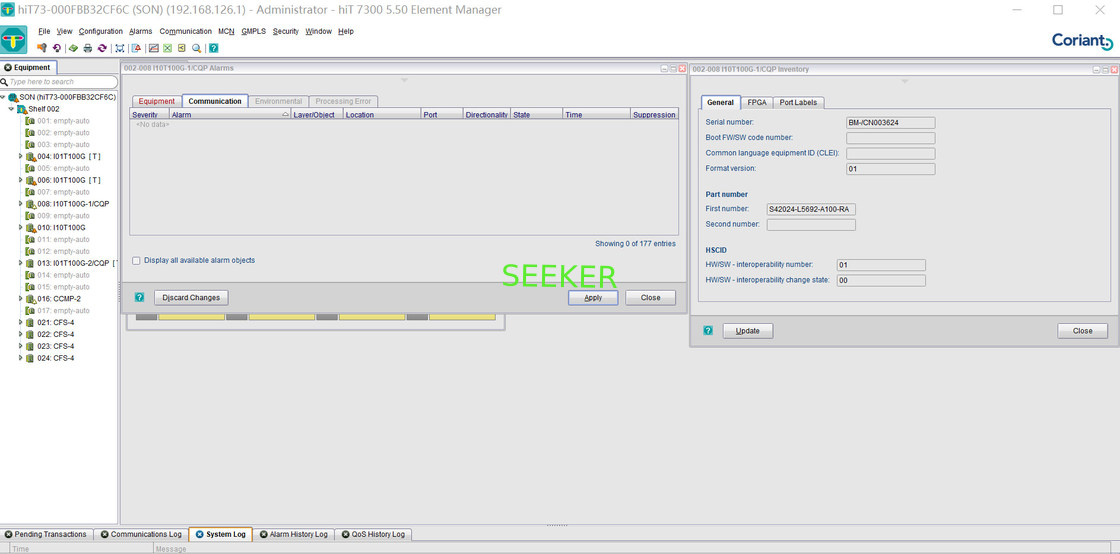1120x554 pixels.
Task: Select the Equipment alarms tab
Action: click(157, 101)
